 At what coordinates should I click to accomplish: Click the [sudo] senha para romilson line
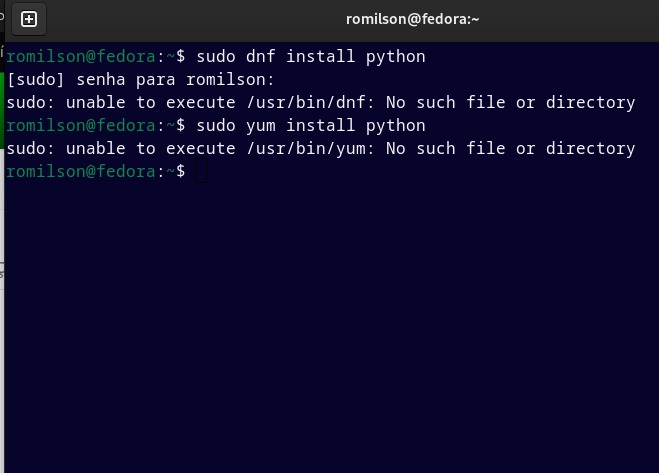coord(140,79)
